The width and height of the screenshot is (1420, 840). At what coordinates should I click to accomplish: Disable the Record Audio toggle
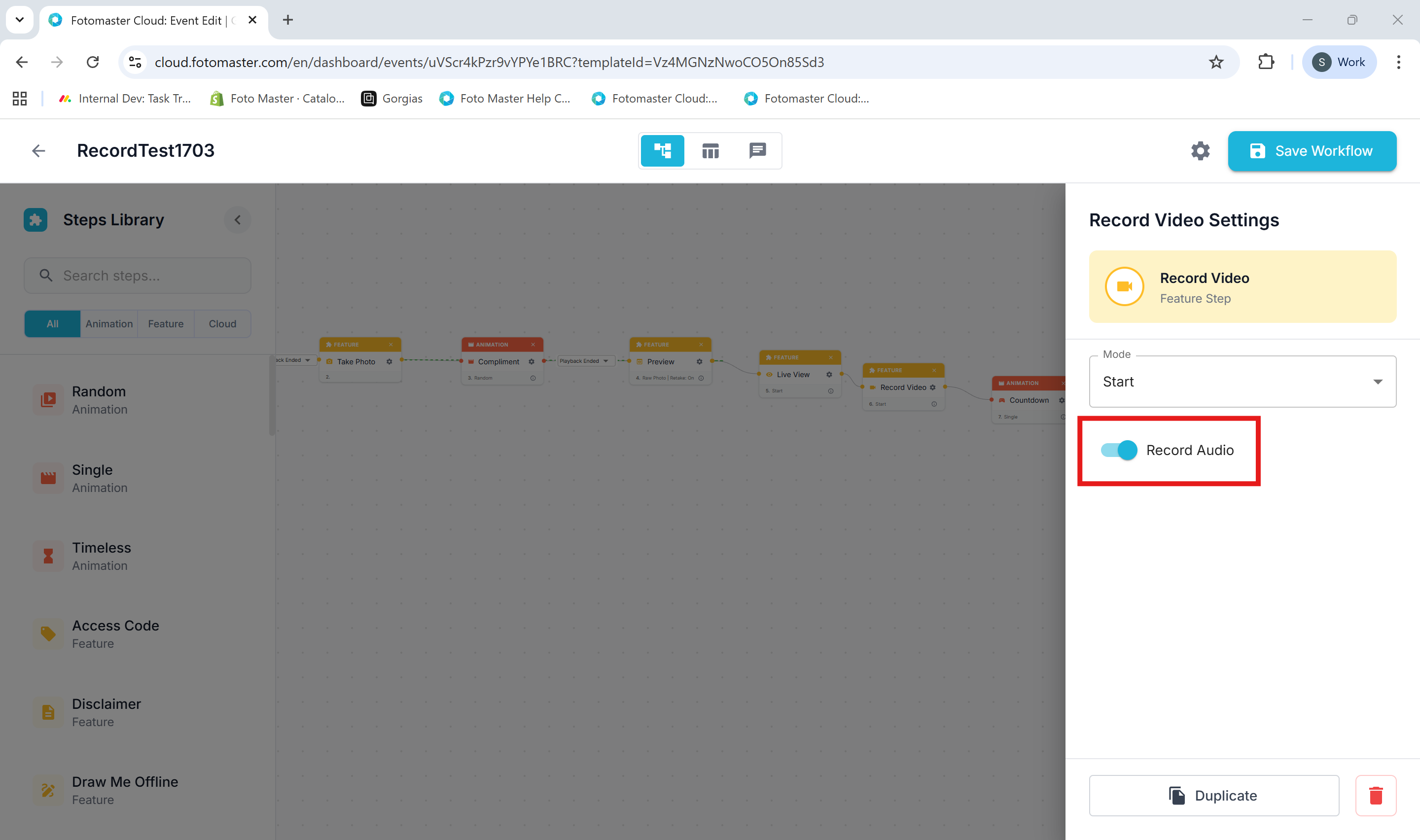pos(1119,450)
